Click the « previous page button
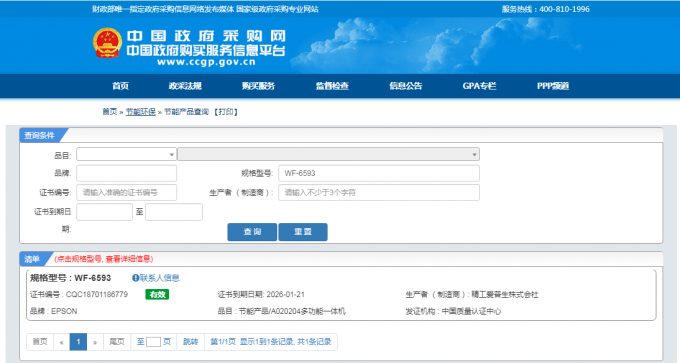Image resolution: width=680 pixels, height=363 pixels. point(62,342)
